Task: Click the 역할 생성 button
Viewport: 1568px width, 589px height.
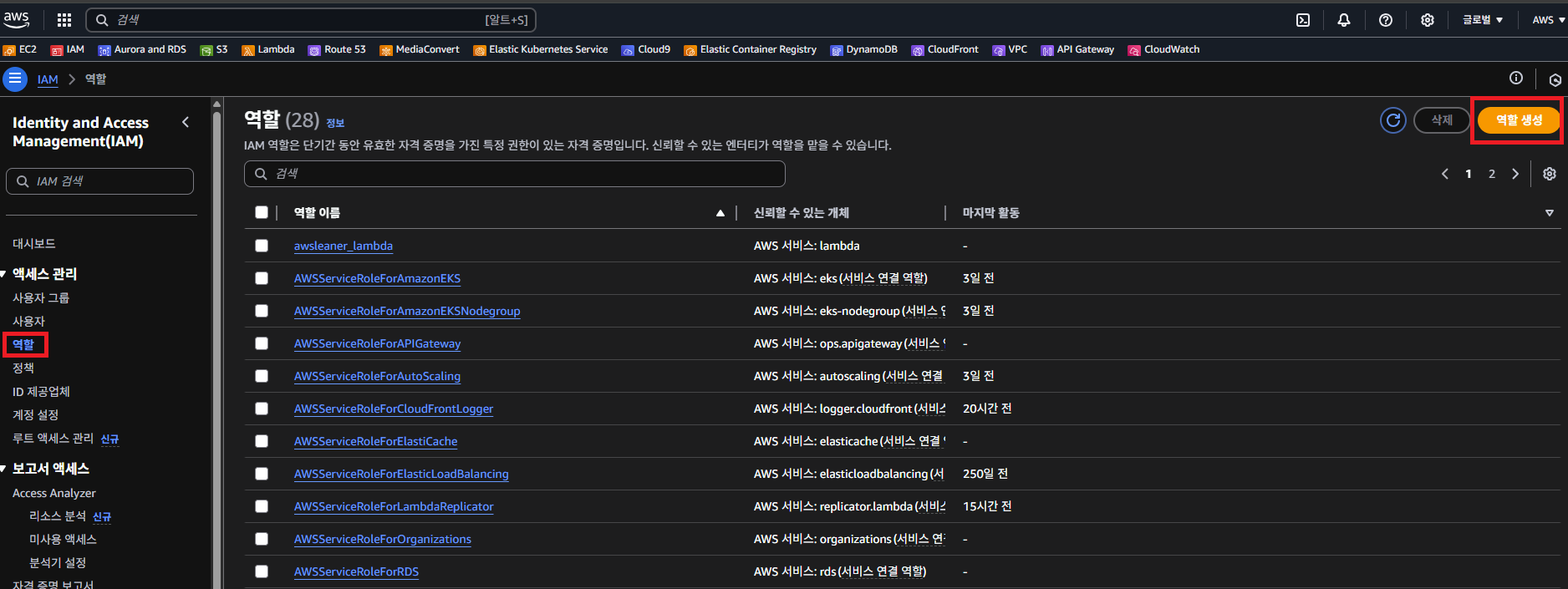Action: (x=1519, y=120)
